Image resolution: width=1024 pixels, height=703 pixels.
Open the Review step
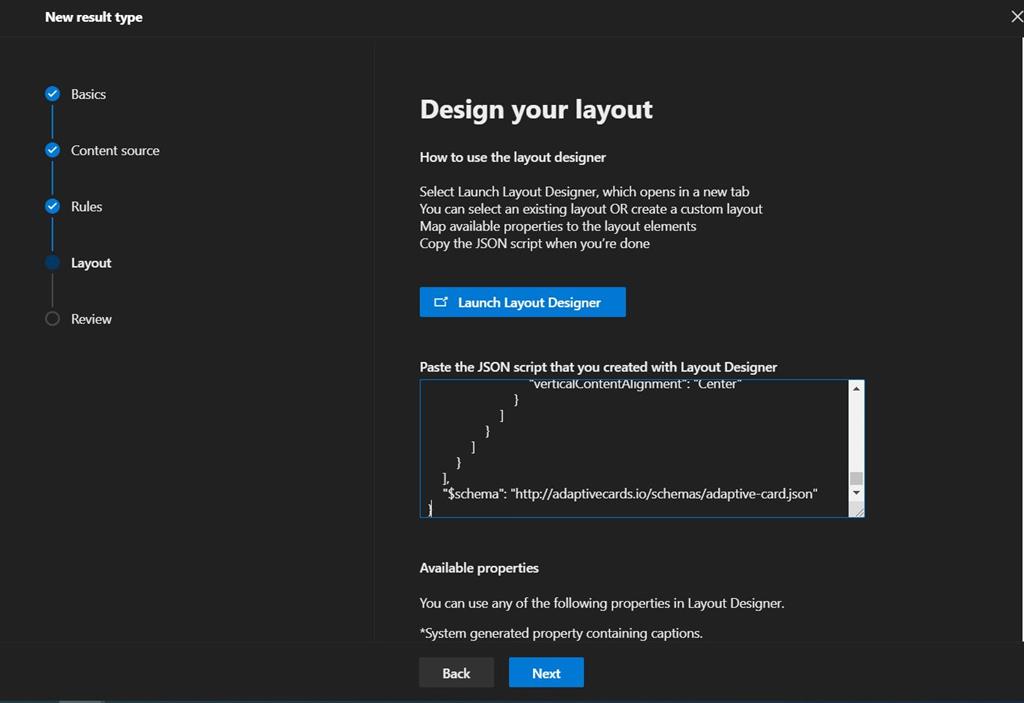click(x=91, y=318)
